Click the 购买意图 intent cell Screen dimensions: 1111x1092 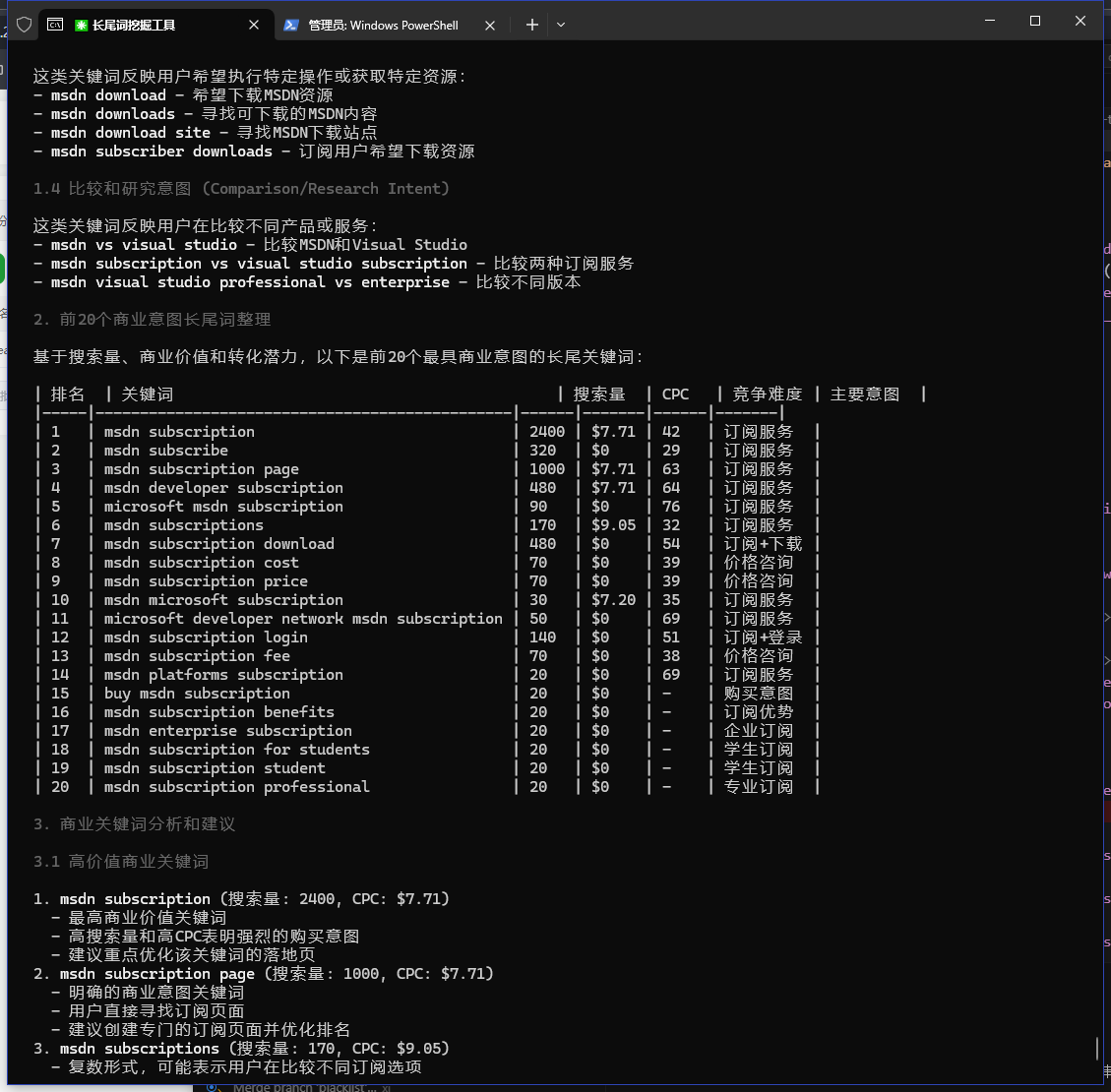759,694
